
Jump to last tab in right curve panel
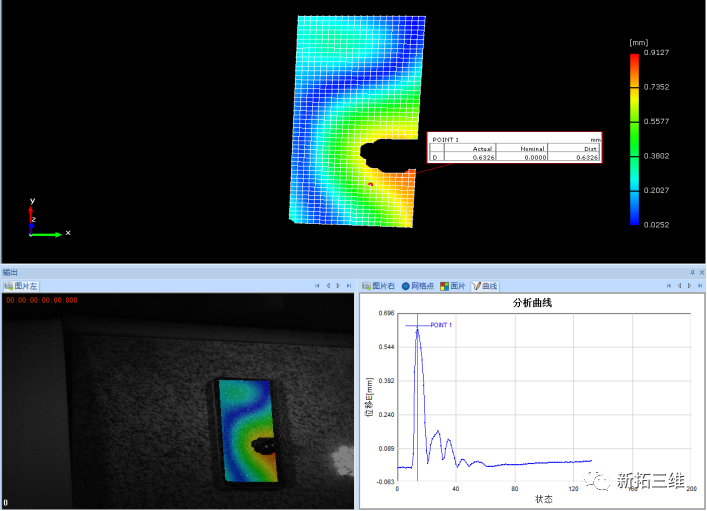(700, 285)
